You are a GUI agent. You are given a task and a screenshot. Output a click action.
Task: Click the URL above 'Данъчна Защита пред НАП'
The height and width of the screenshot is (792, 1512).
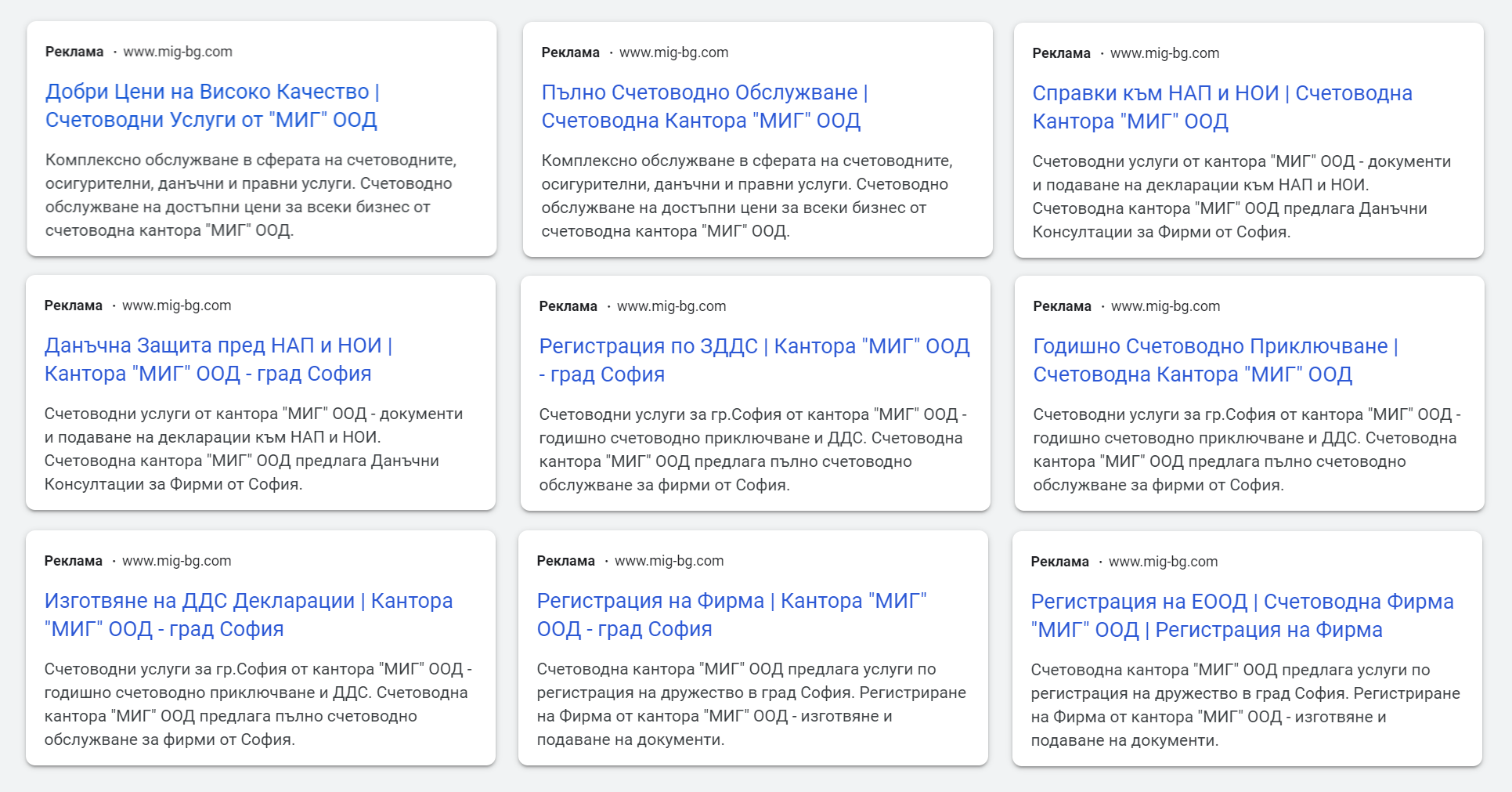[x=177, y=306]
